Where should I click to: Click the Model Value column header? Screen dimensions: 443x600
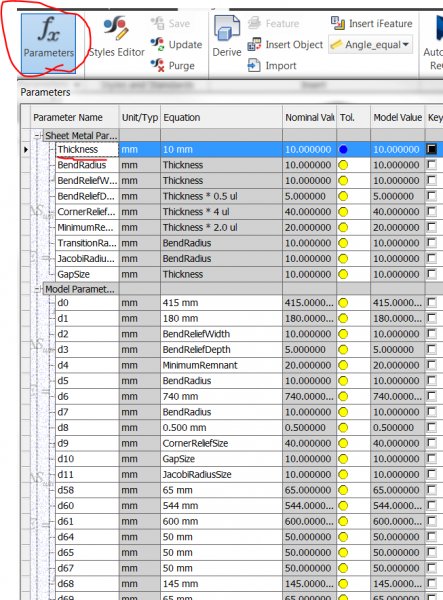point(397,117)
